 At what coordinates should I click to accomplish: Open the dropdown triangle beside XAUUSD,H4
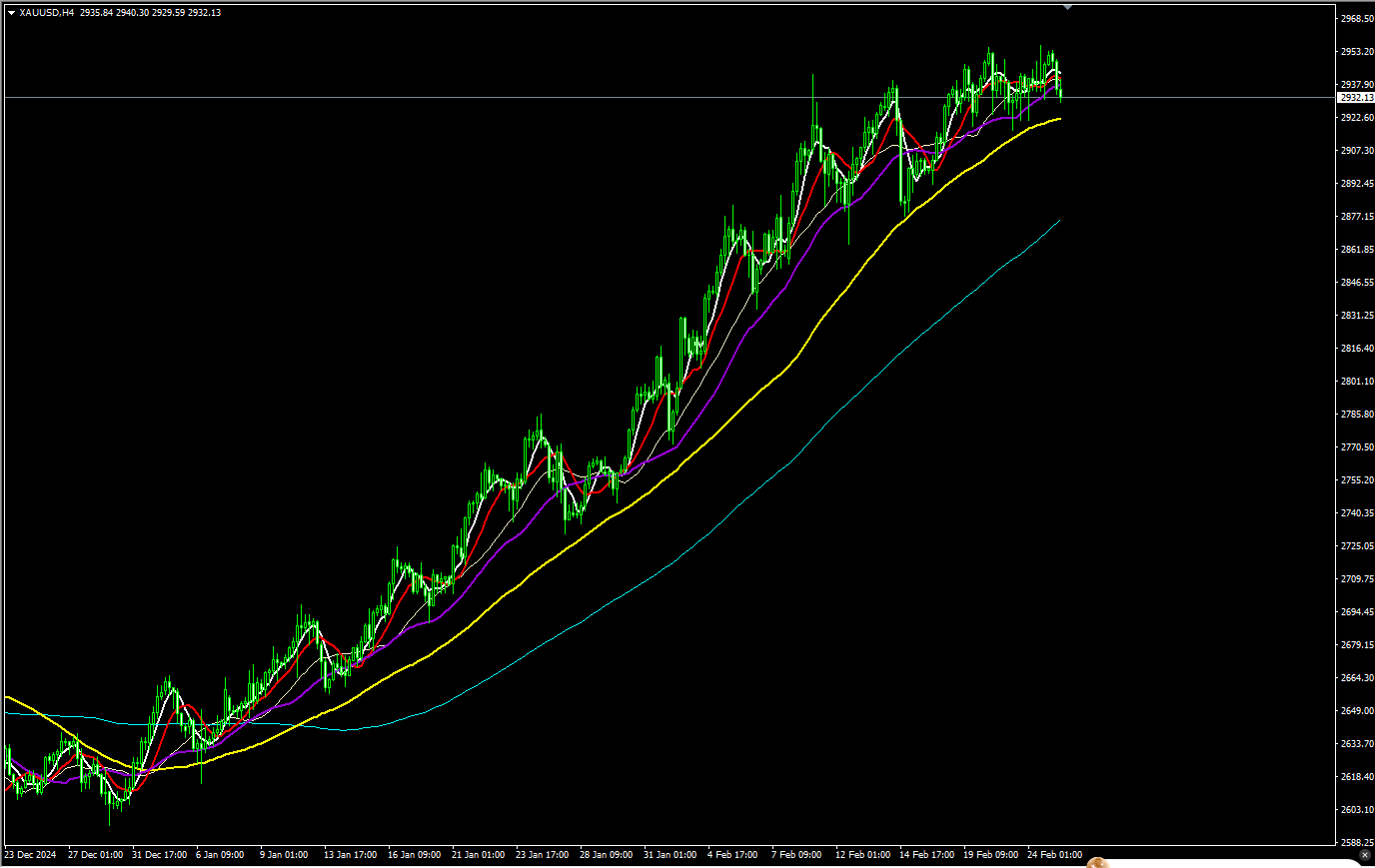pyautogui.click(x=11, y=13)
